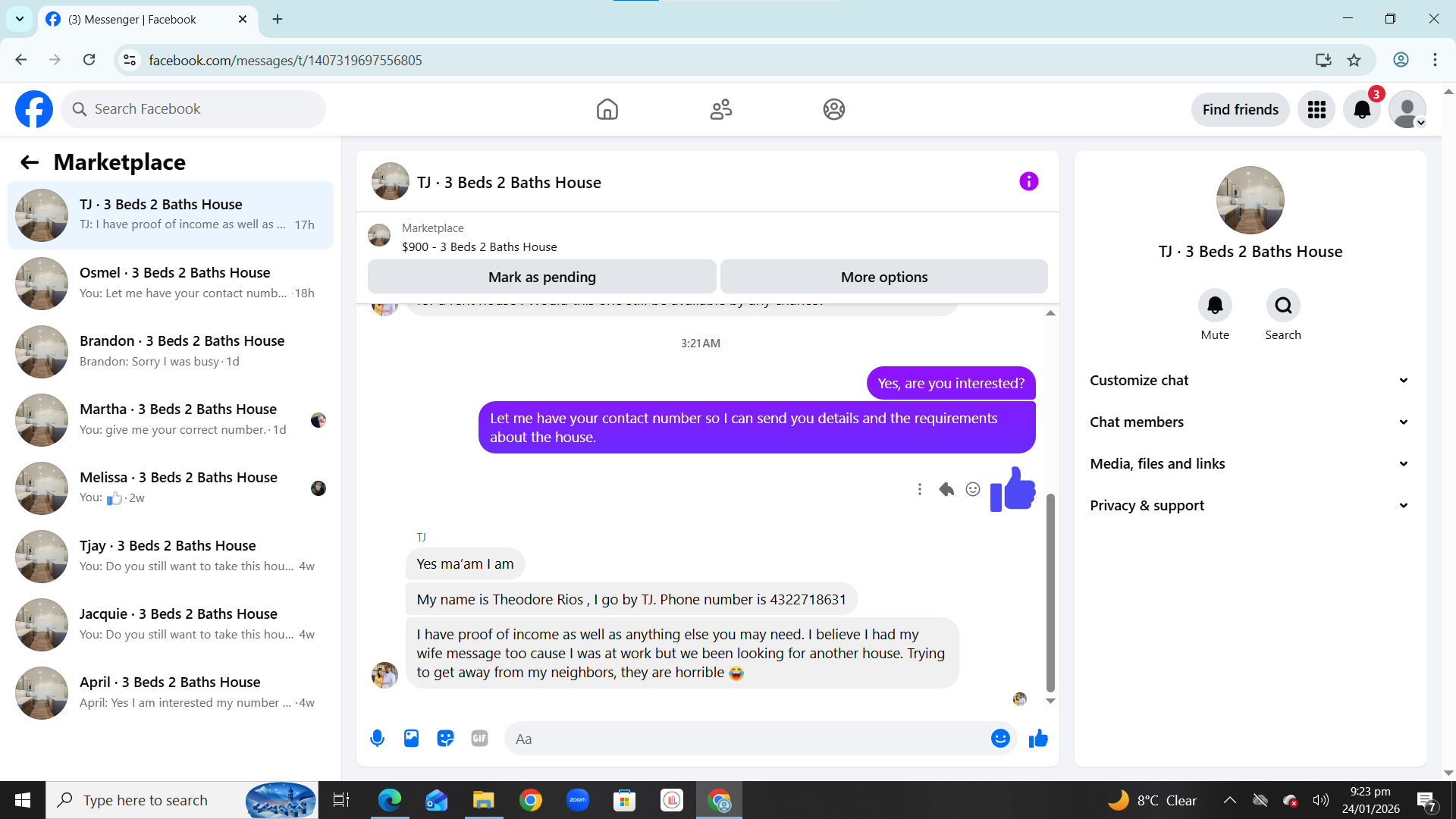Click the voice clip microphone icon
Viewport: 1456px width, 819px height.
pyautogui.click(x=377, y=738)
